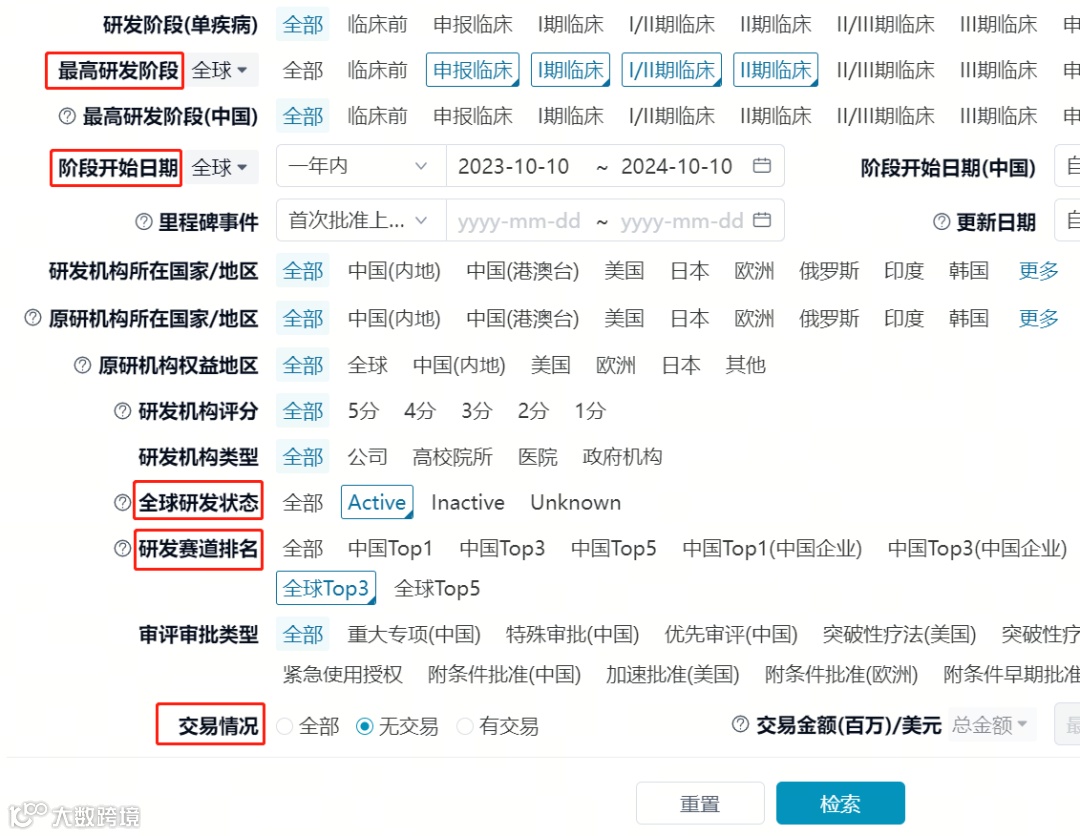Select II/III期临床 in 最高研发阶段 global row
Viewport: 1080px width, 836px height.
[885, 70]
